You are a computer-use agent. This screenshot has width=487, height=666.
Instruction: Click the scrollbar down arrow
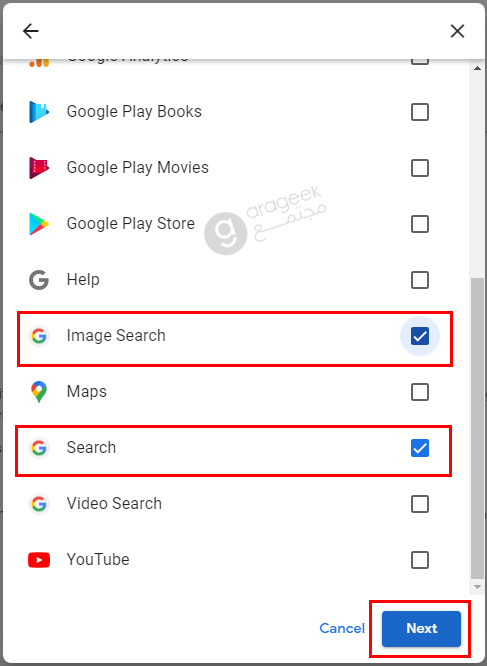click(x=477, y=587)
